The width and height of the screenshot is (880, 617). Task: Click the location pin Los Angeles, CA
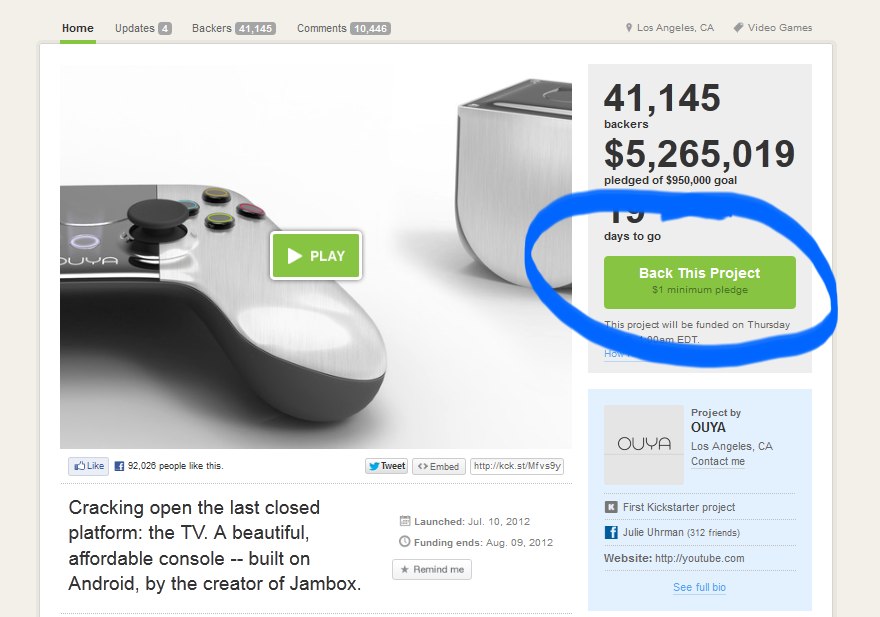[670, 28]
